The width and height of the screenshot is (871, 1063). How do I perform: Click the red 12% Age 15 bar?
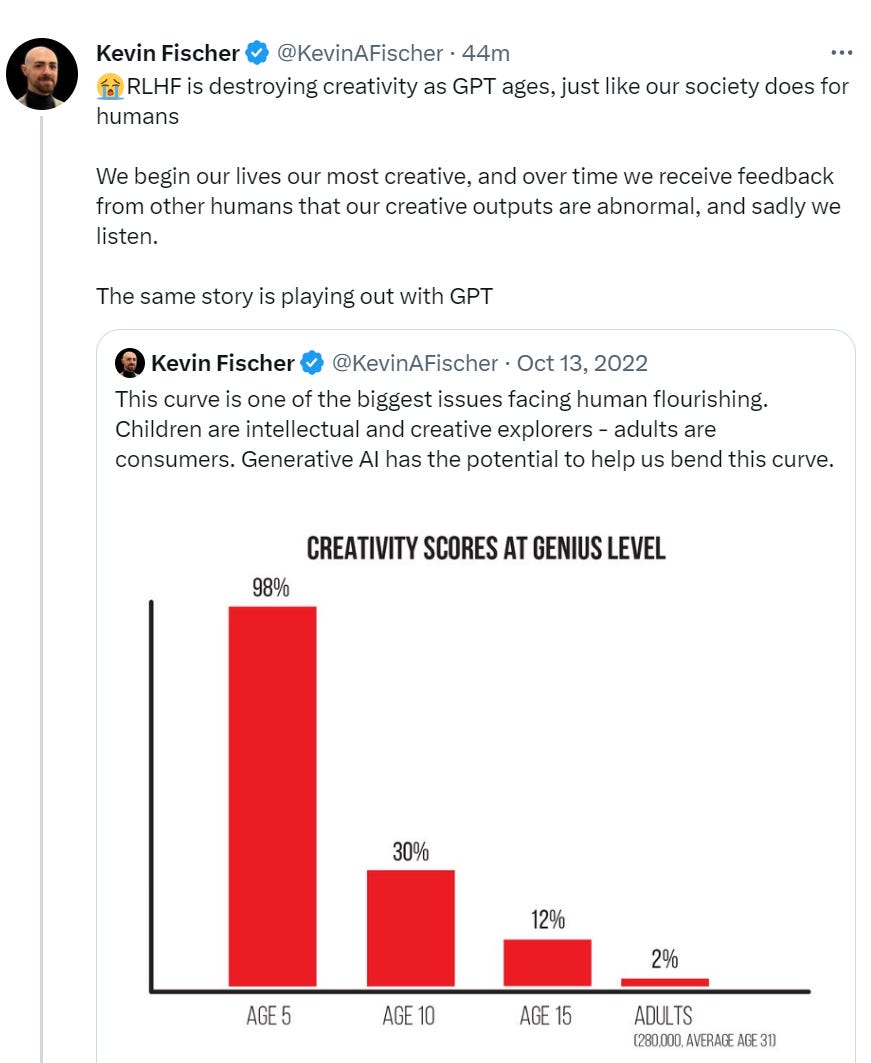547,962
